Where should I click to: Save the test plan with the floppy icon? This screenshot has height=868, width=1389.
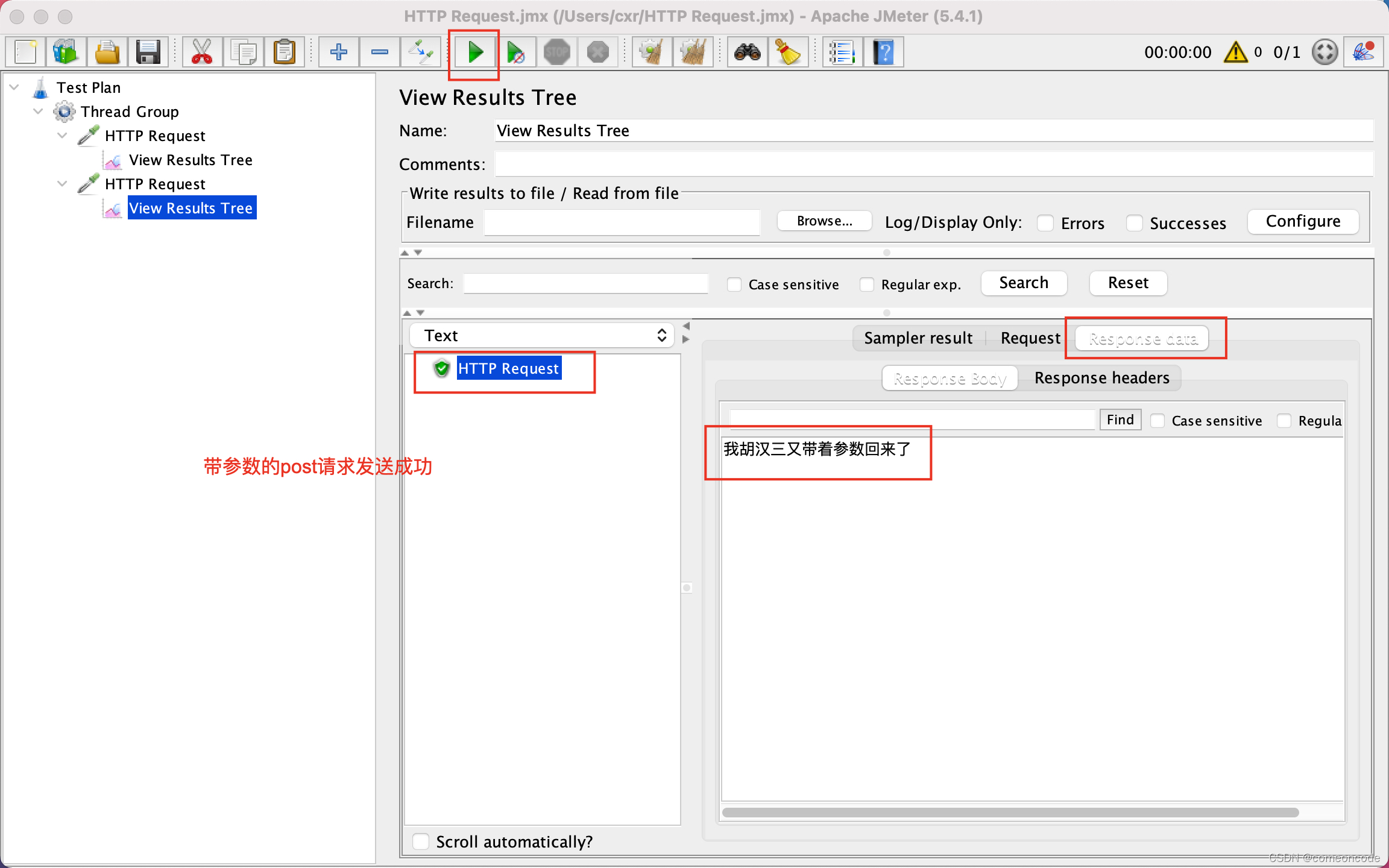[x=148, y=52]
